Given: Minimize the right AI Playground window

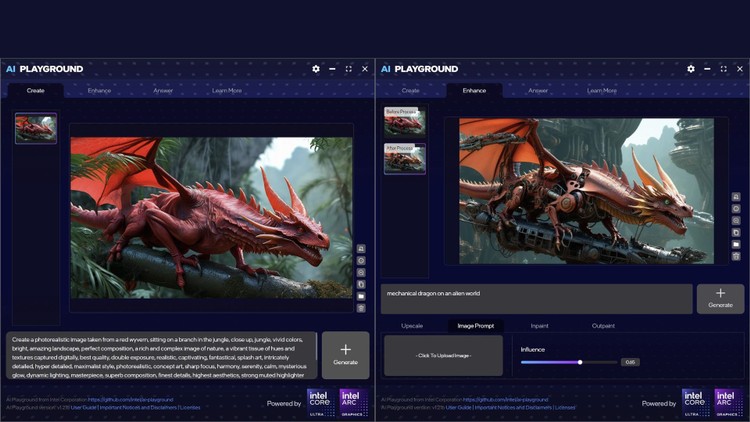Looking at the screenshot, I should tap(707, 69).
